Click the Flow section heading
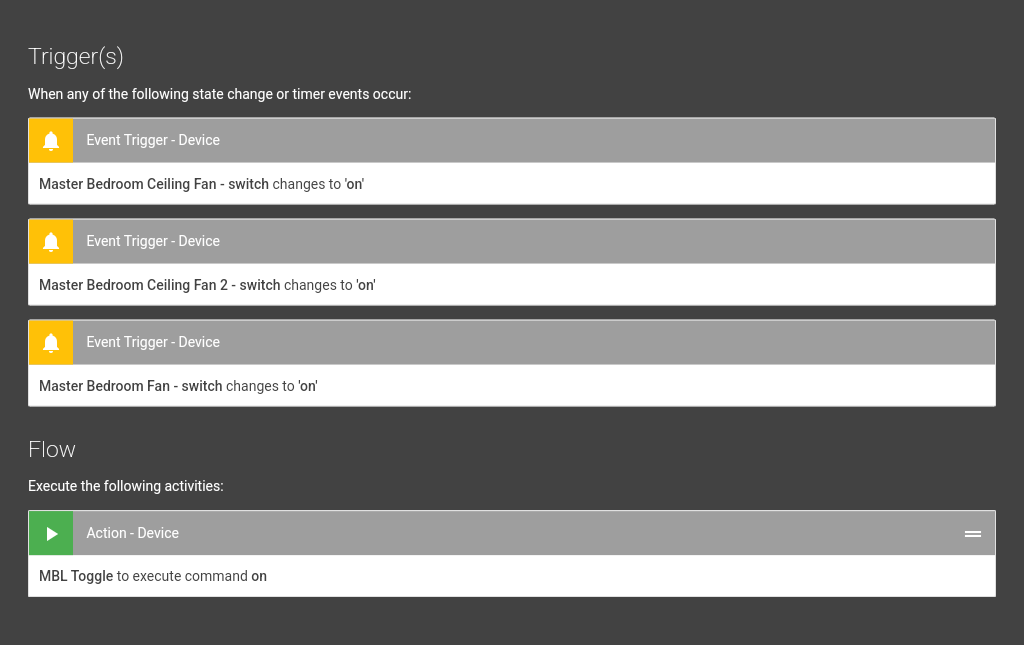Image resolution: width=1024 pixels, height=645 pixels. coord(52,449)
